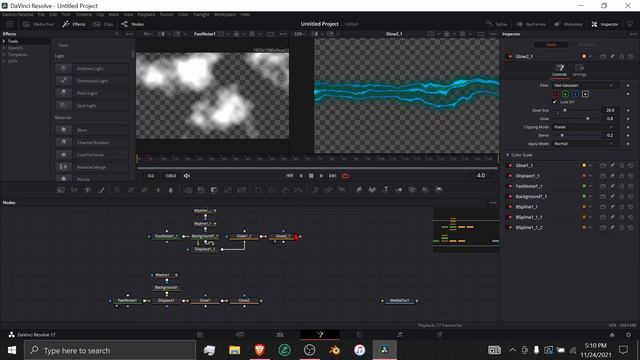Open the Spline editor button

pyautogui.click(x=497, y=24)
